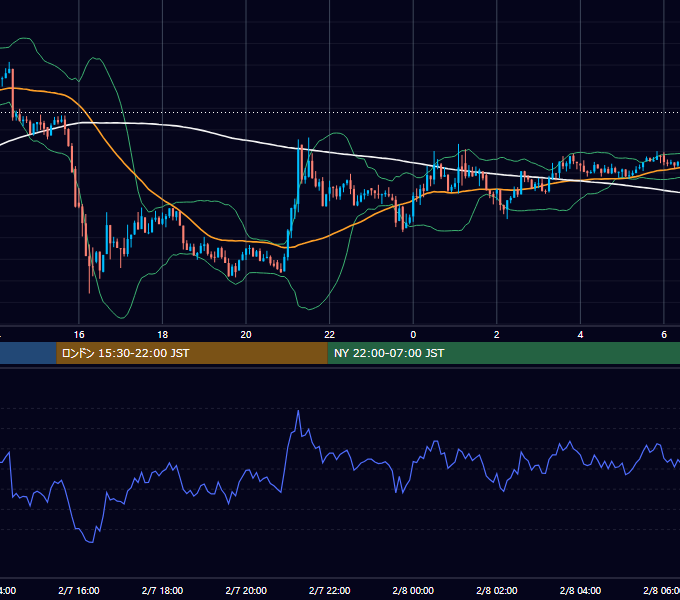
Task: Click the 18 hour label on price chart
Action: (163, 334)
